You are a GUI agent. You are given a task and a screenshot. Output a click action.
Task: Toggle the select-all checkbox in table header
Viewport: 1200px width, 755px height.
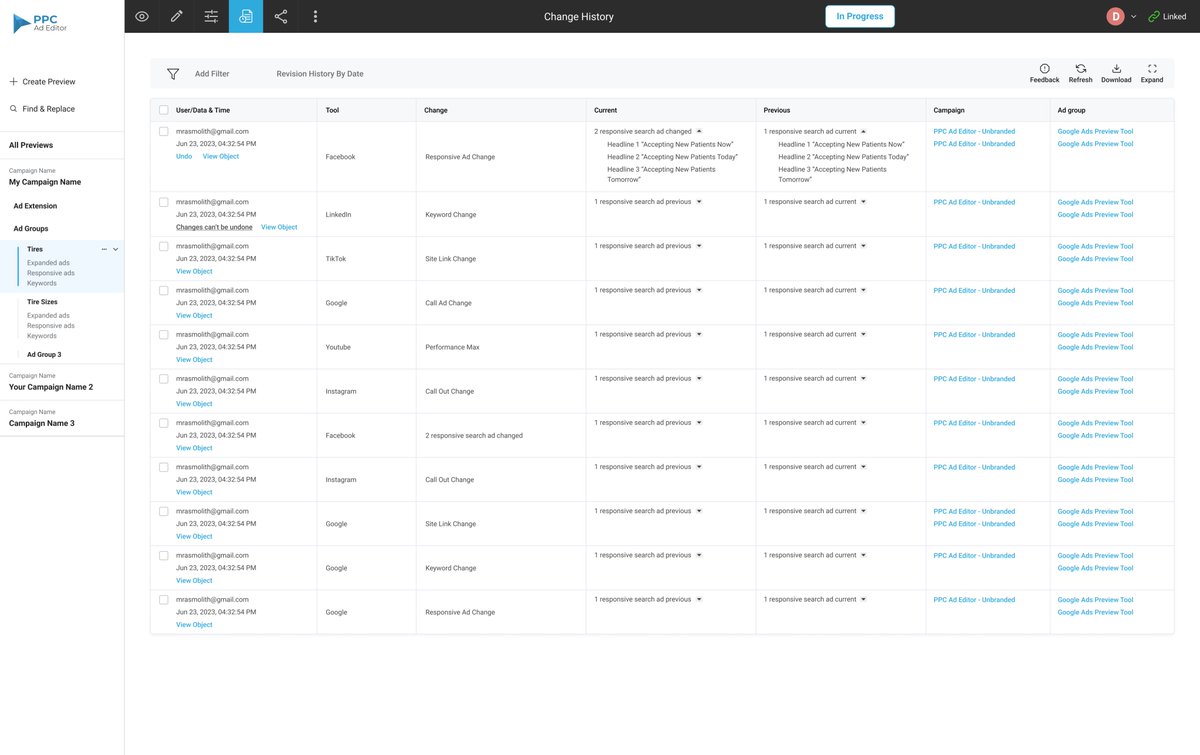point(164,110)
